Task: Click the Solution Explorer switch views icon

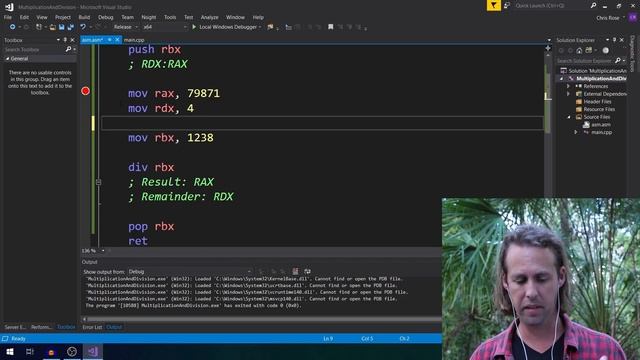Action: click(589, 51)
